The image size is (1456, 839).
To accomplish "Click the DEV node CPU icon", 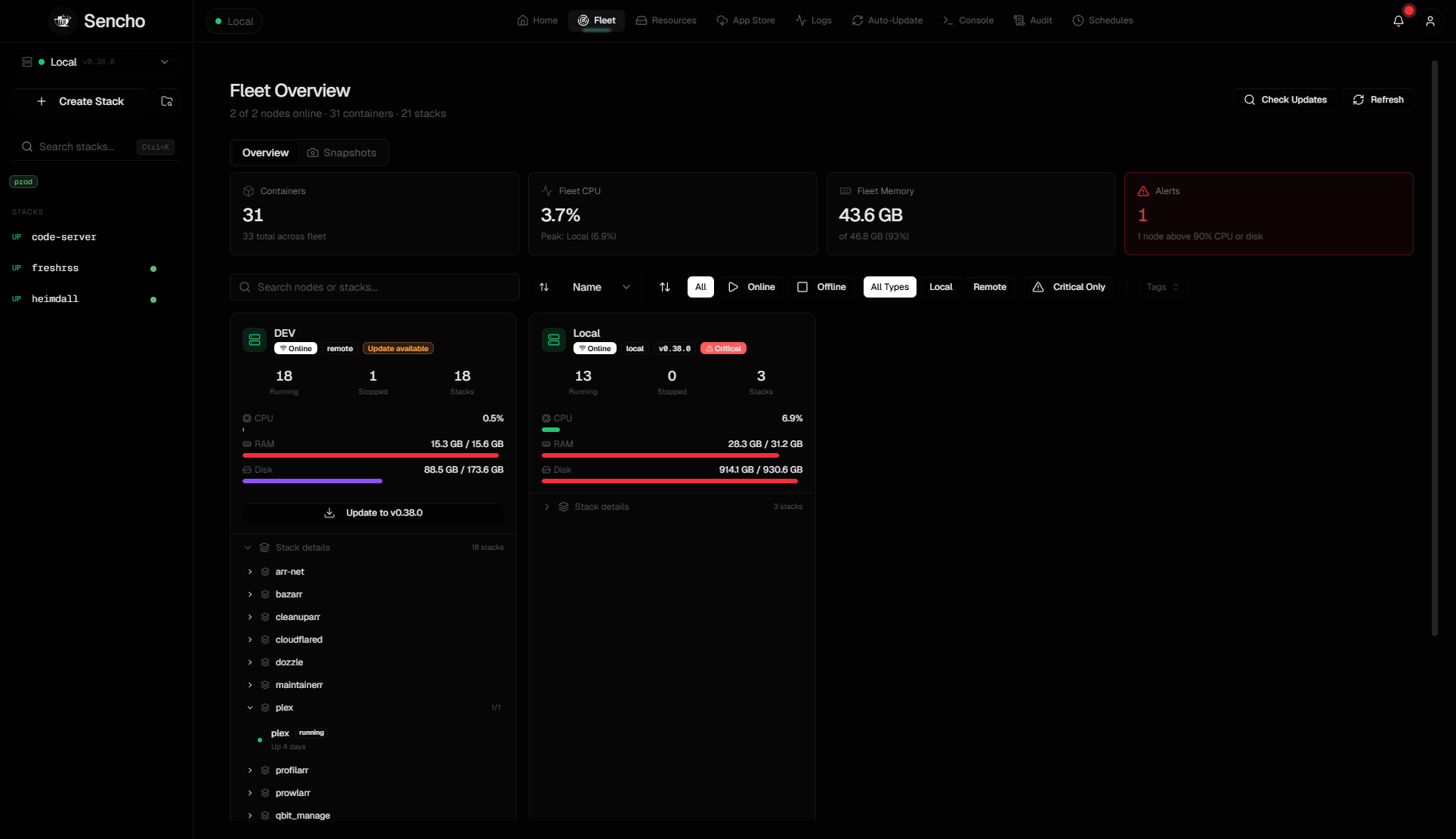I will click(247, 418).
